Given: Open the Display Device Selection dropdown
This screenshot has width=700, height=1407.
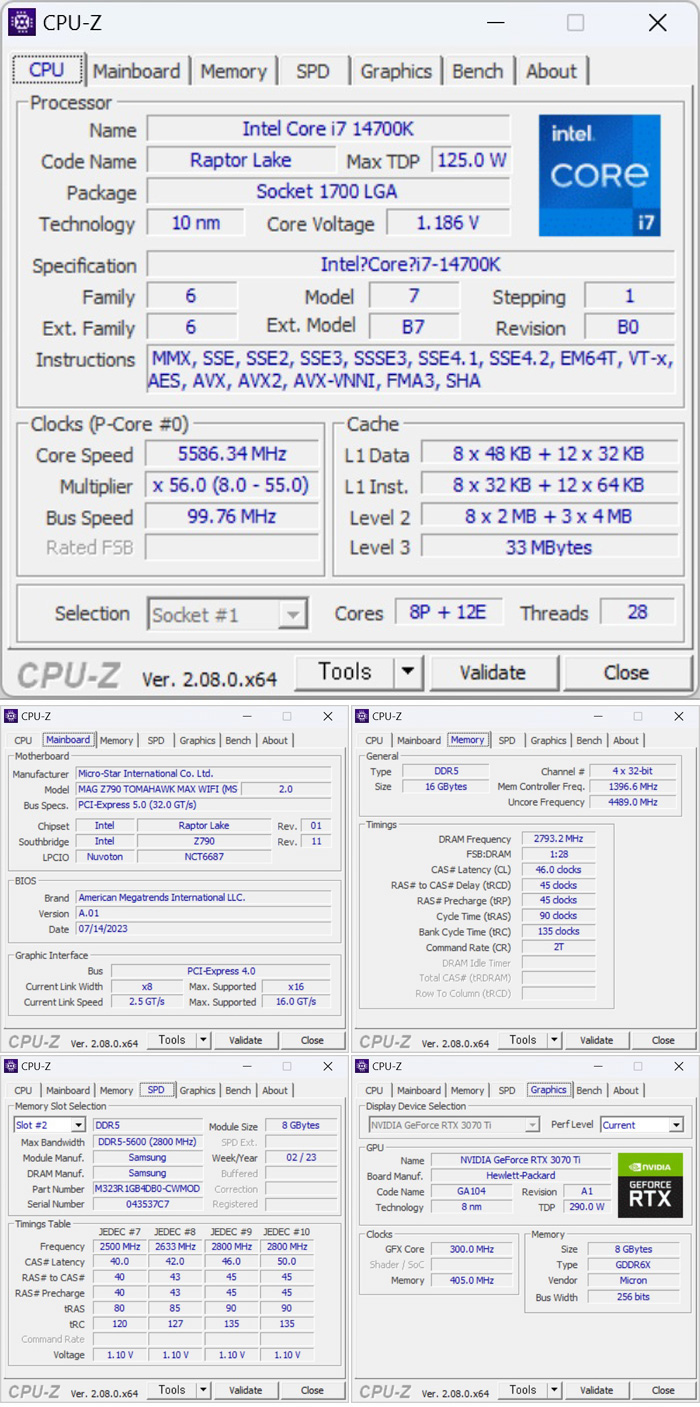Looking at the screenshot, I should [x=532, y=1125].
